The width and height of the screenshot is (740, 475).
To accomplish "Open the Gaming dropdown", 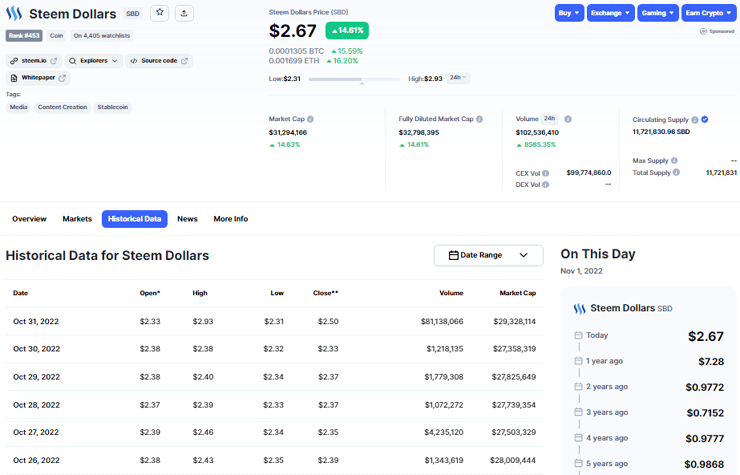I will [657, 13].
